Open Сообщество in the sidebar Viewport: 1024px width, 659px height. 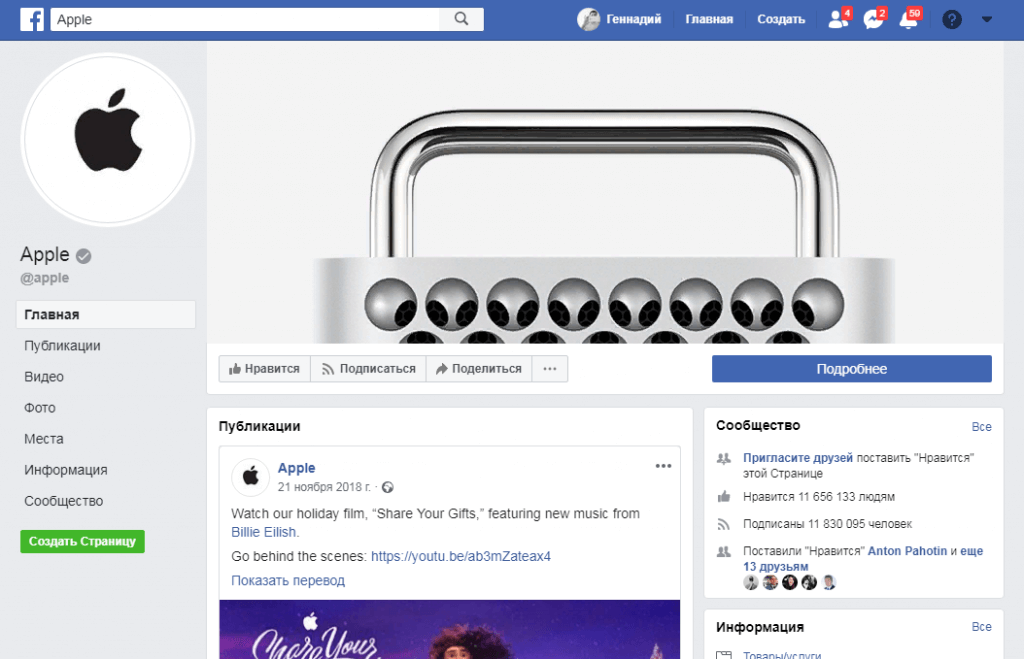(x=63, y=501)
